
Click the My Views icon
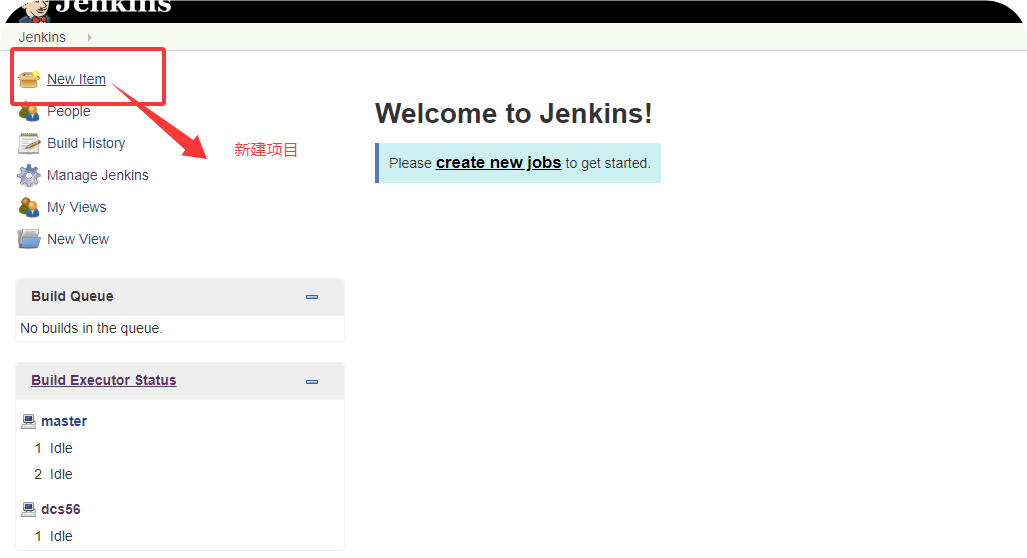29,208
